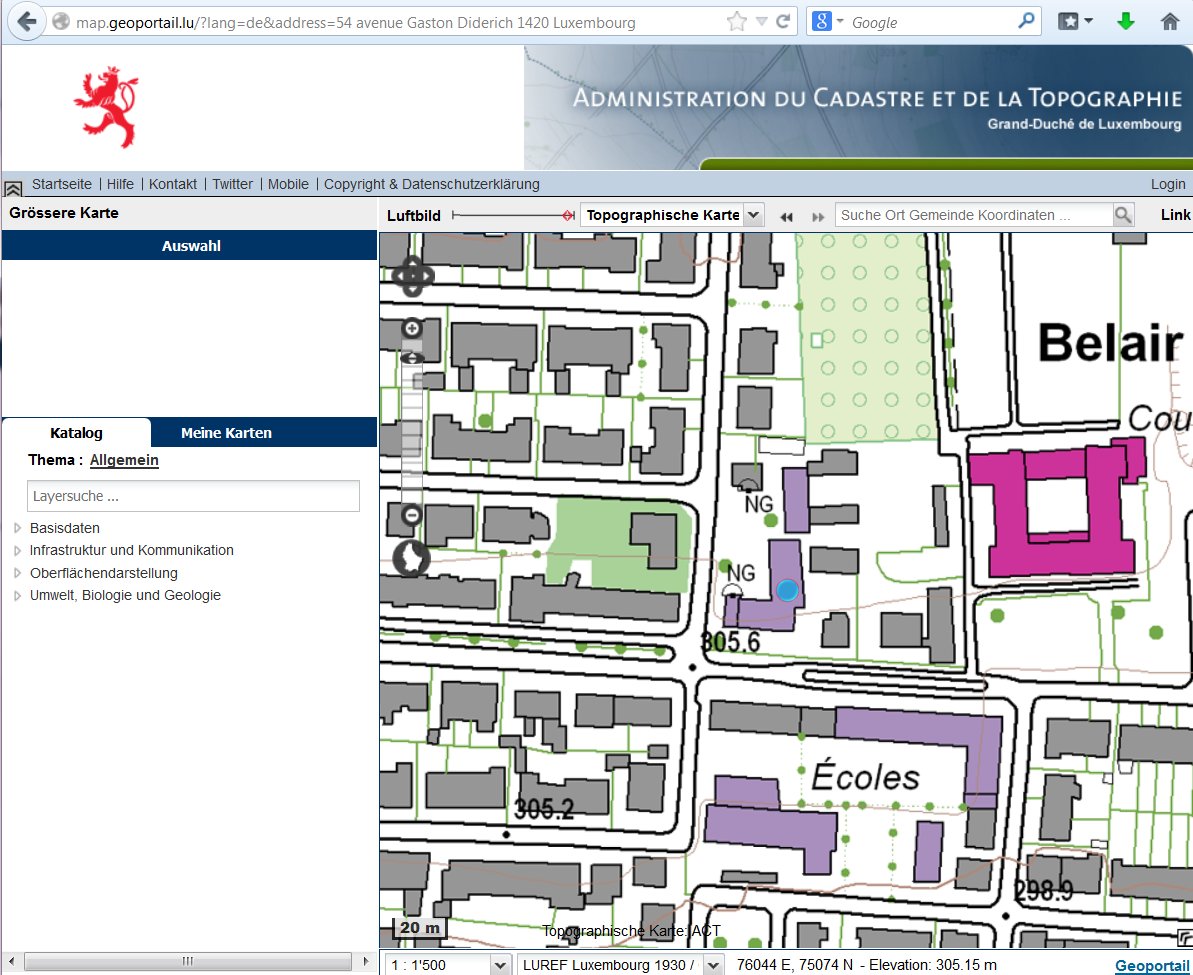1193x975 pixels.
Task: Click the Luxembourg full-extent map icon
Action: 411,558
